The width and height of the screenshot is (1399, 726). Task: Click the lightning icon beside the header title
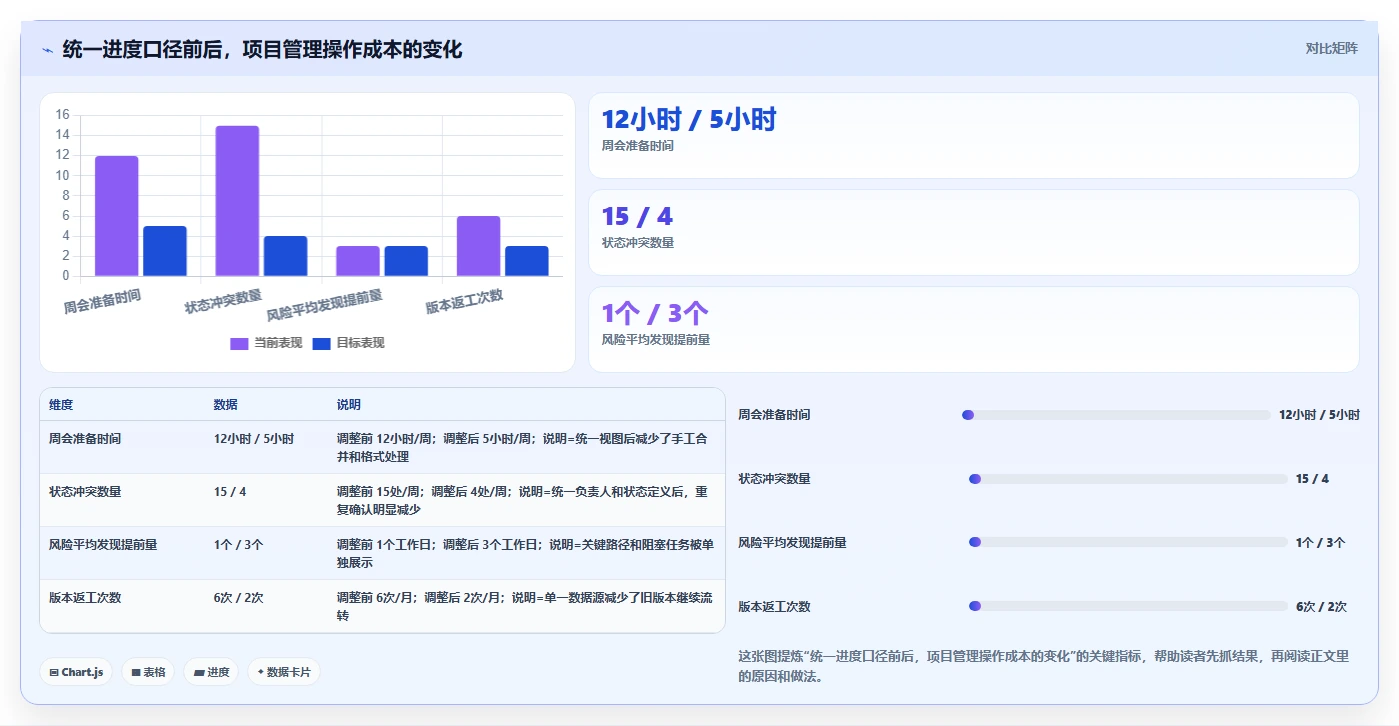tap(47, 49)
